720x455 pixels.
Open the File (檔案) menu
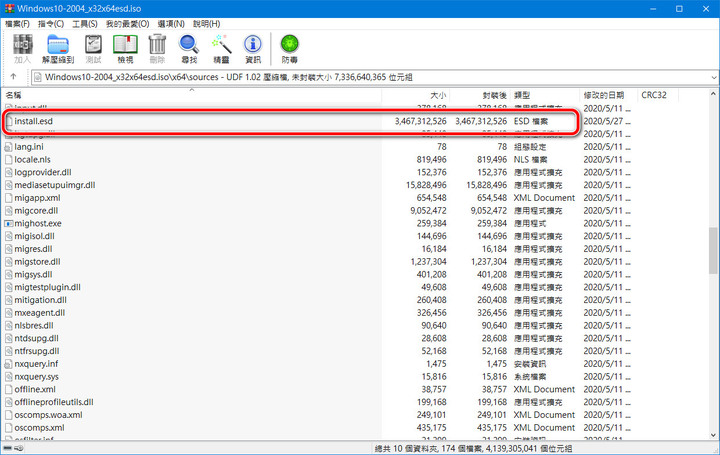pyautogui.click(x=17, y=23)
